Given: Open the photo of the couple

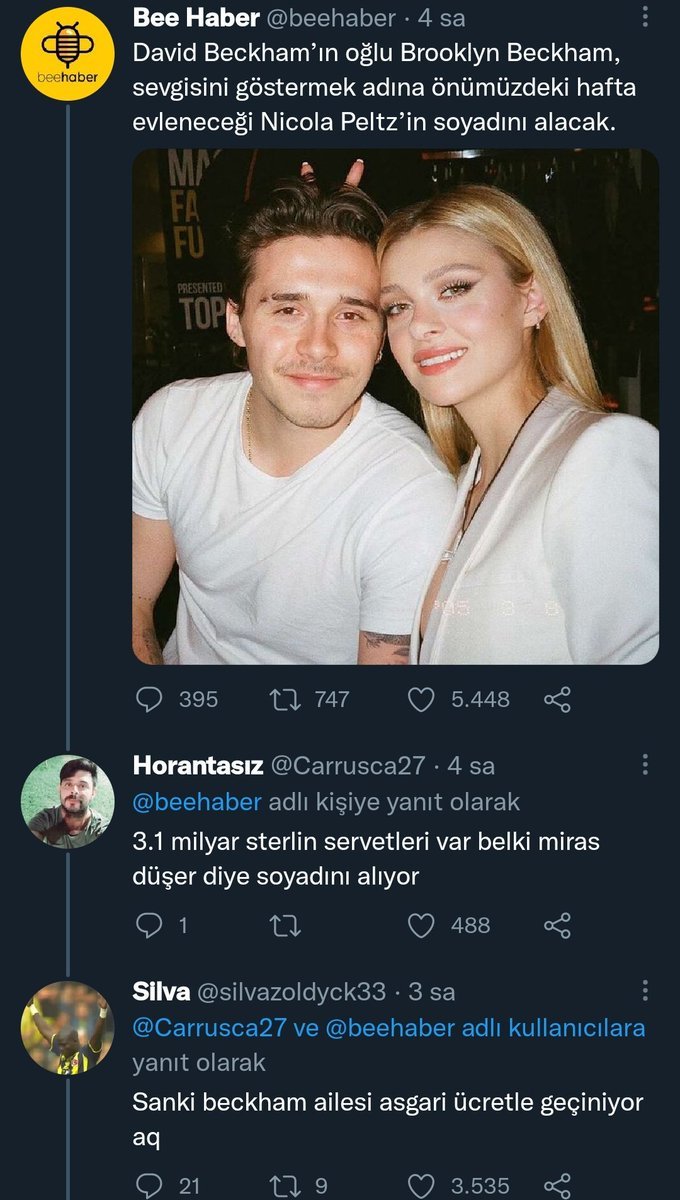Looking at the screenshot, I should tap(395, 407).
